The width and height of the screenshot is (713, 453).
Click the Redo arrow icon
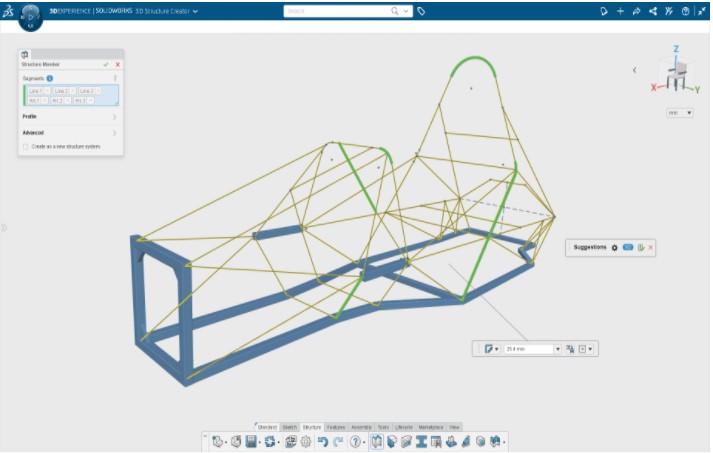tap(338, 441)
